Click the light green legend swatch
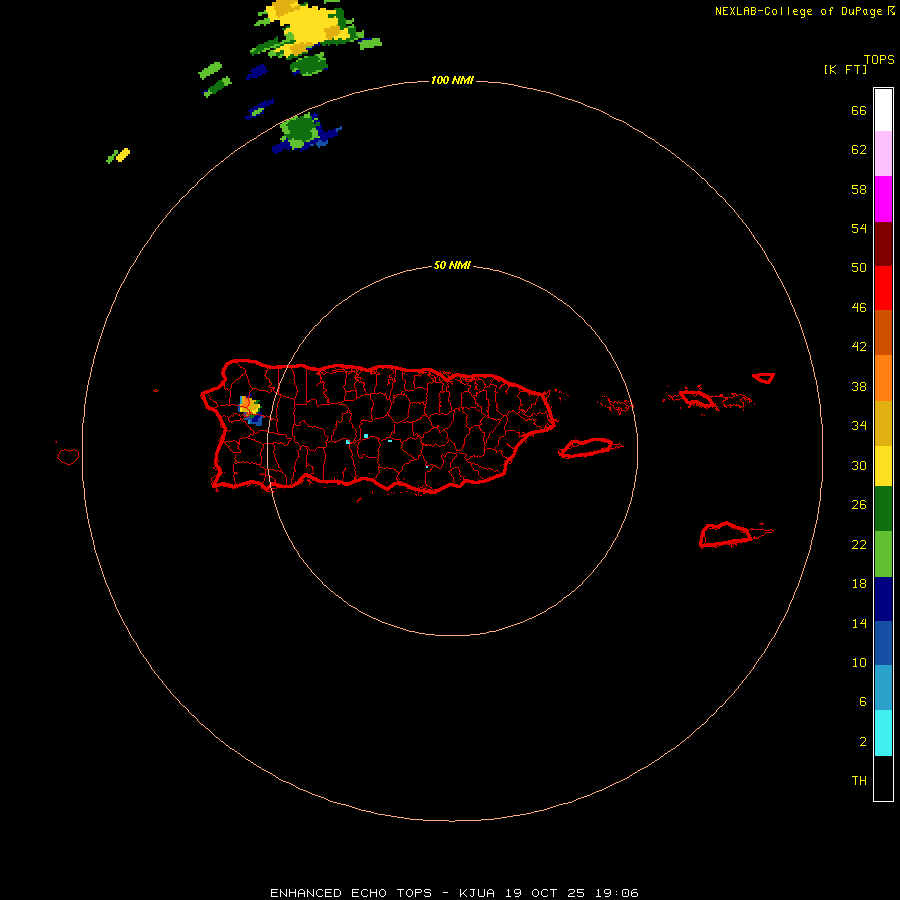 (883, 553)
